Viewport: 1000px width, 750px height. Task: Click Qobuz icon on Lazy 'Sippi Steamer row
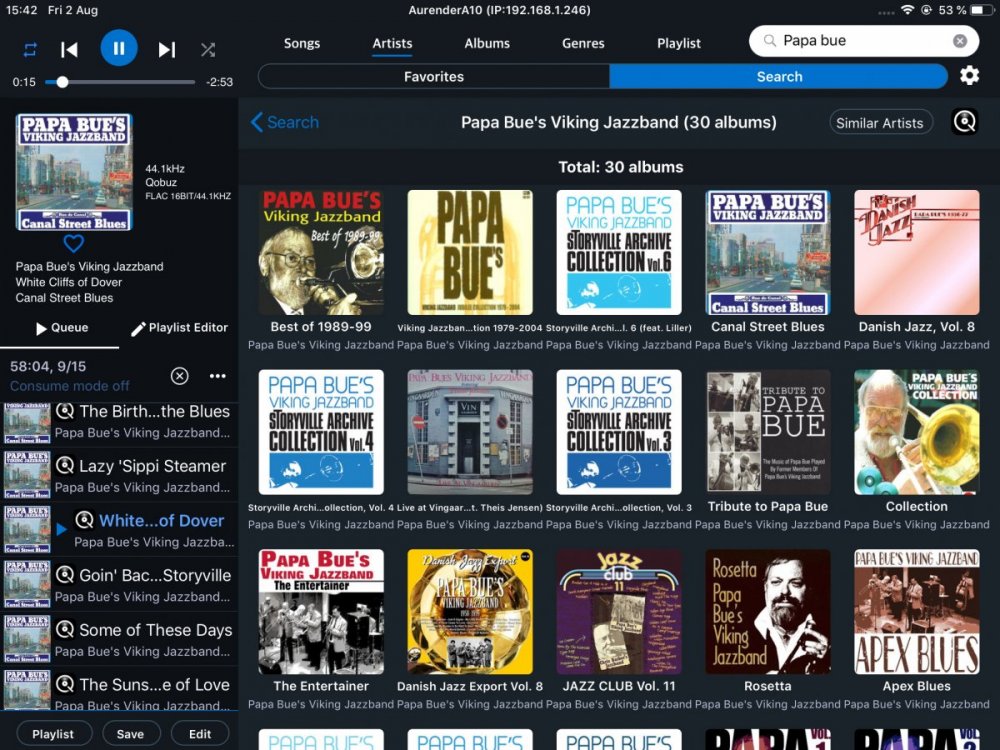64,466
